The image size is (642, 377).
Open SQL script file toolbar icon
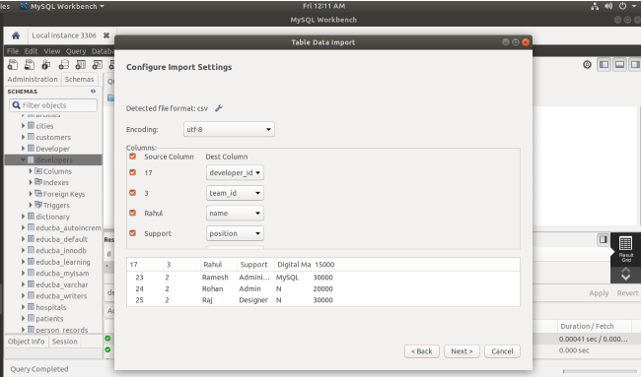pos(29,65)
